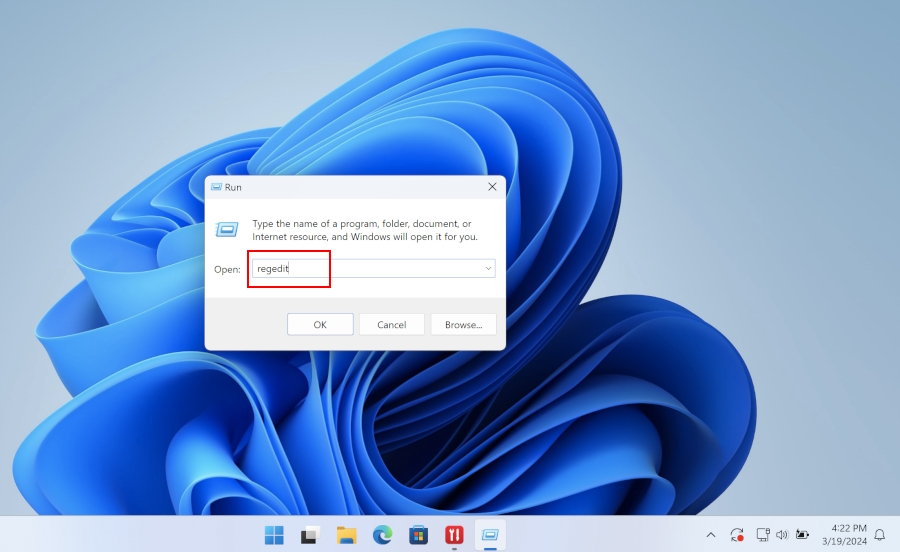Show hidden system tray icons
The width and height of the screenshot is (900, 552).
click(711, 535)
